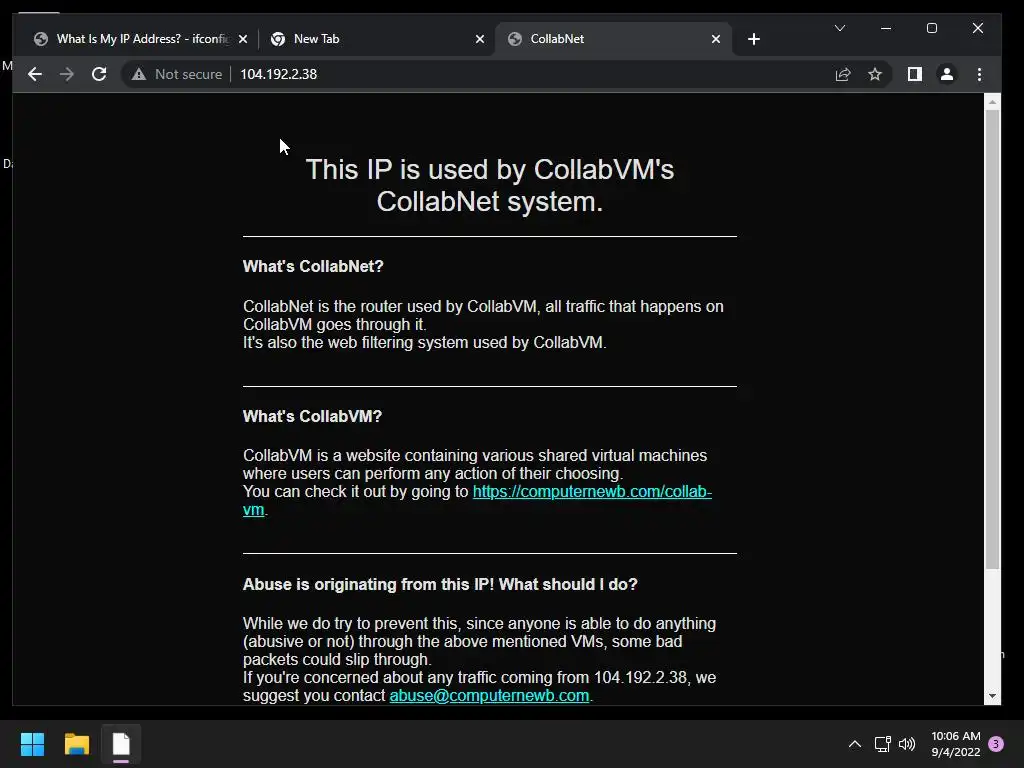This screenshot has width=1024, height=768.
Task: Open the user profile menu
Action: [x=947, y=74]
